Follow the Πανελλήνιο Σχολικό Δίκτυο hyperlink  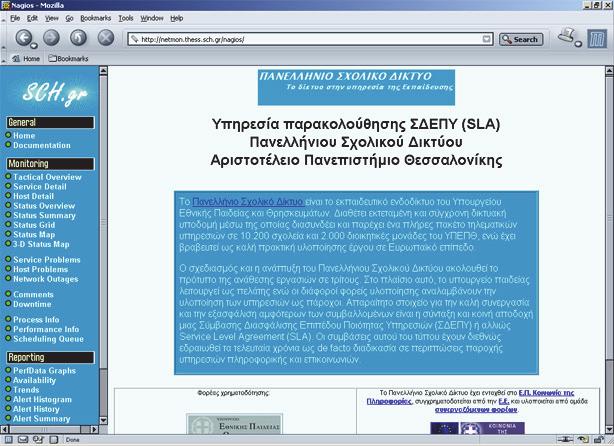pyautogui.click(x=248, y=202)
